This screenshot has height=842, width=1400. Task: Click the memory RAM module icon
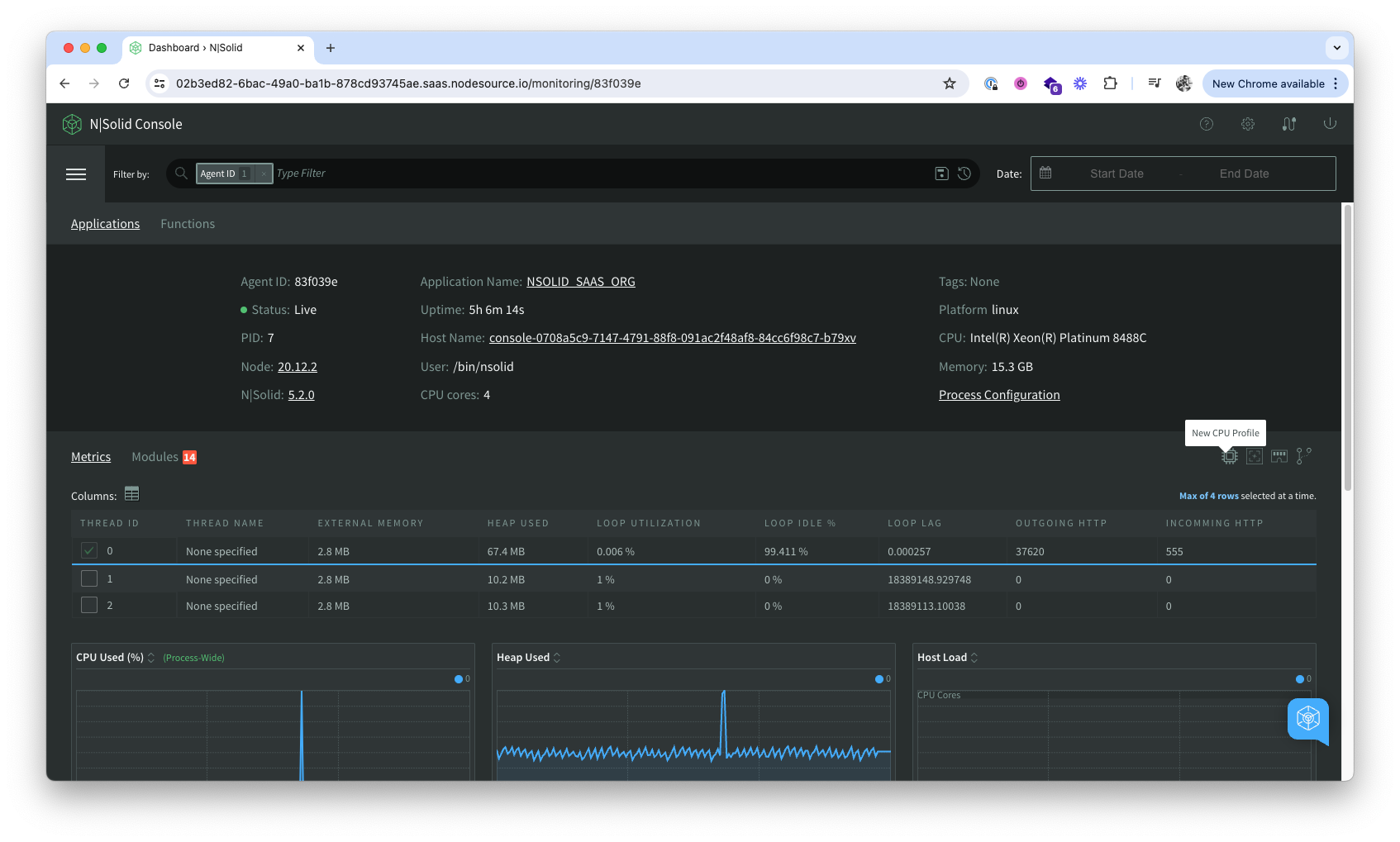1279,456
